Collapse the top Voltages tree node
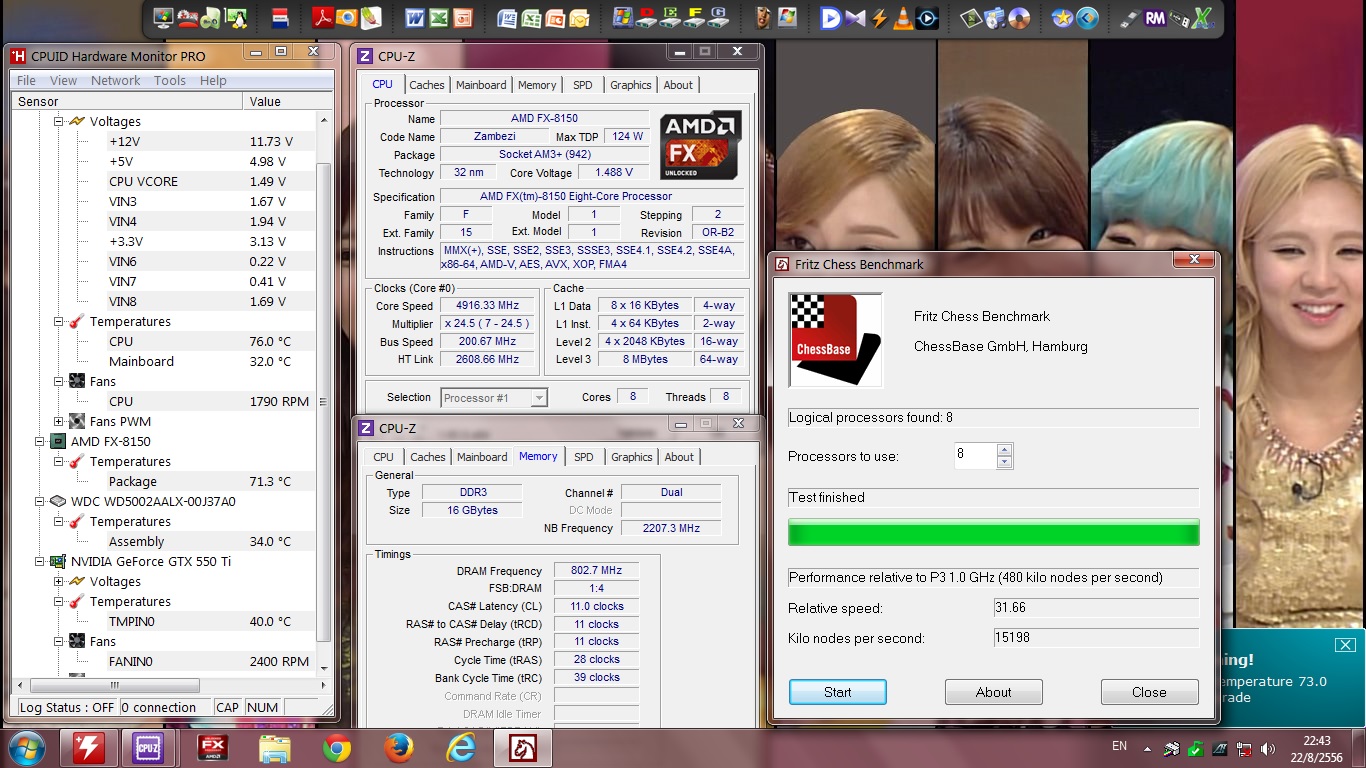The height and width of the screenshot is (768, 1366). pyautogui.click(x=59, y=121)
